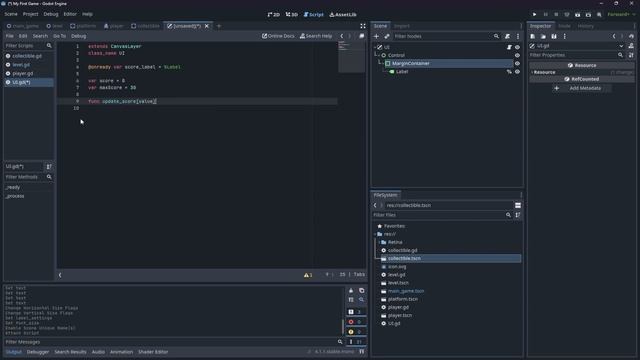Toggle alphabetical sorting of methods list
The width and height of the screenshot is (640, 360).
49,167
